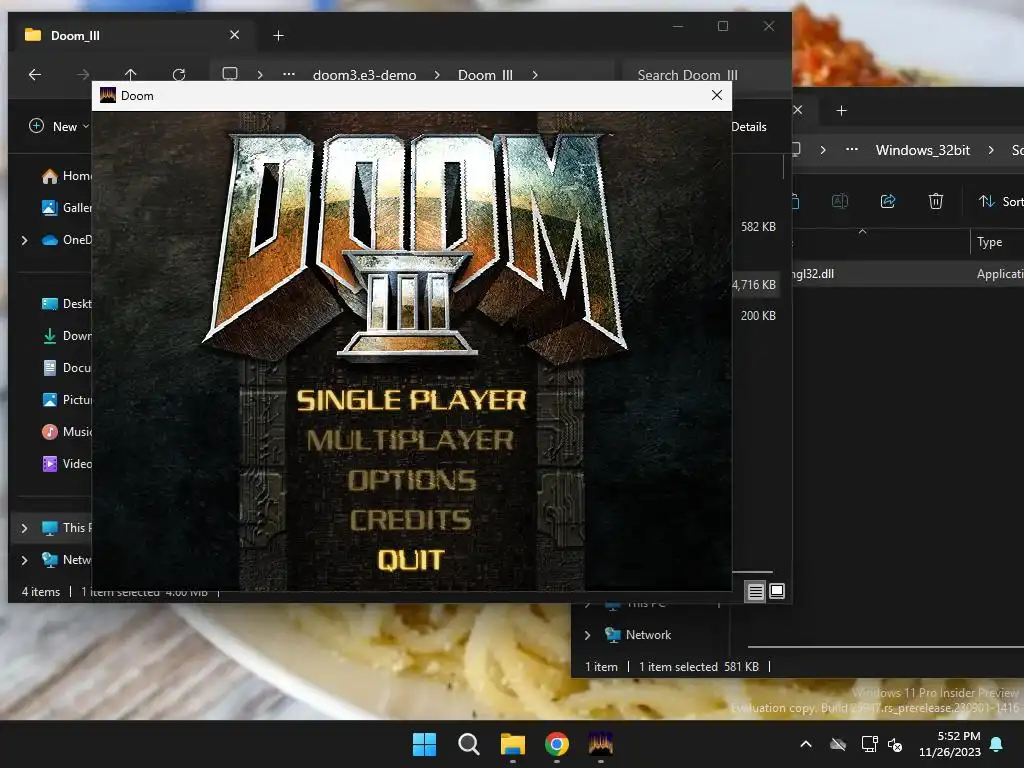This screenshot has width=1024, height=768.
Task: Go up one folder in Doom_III Explorer
Action: coord(131,74)
